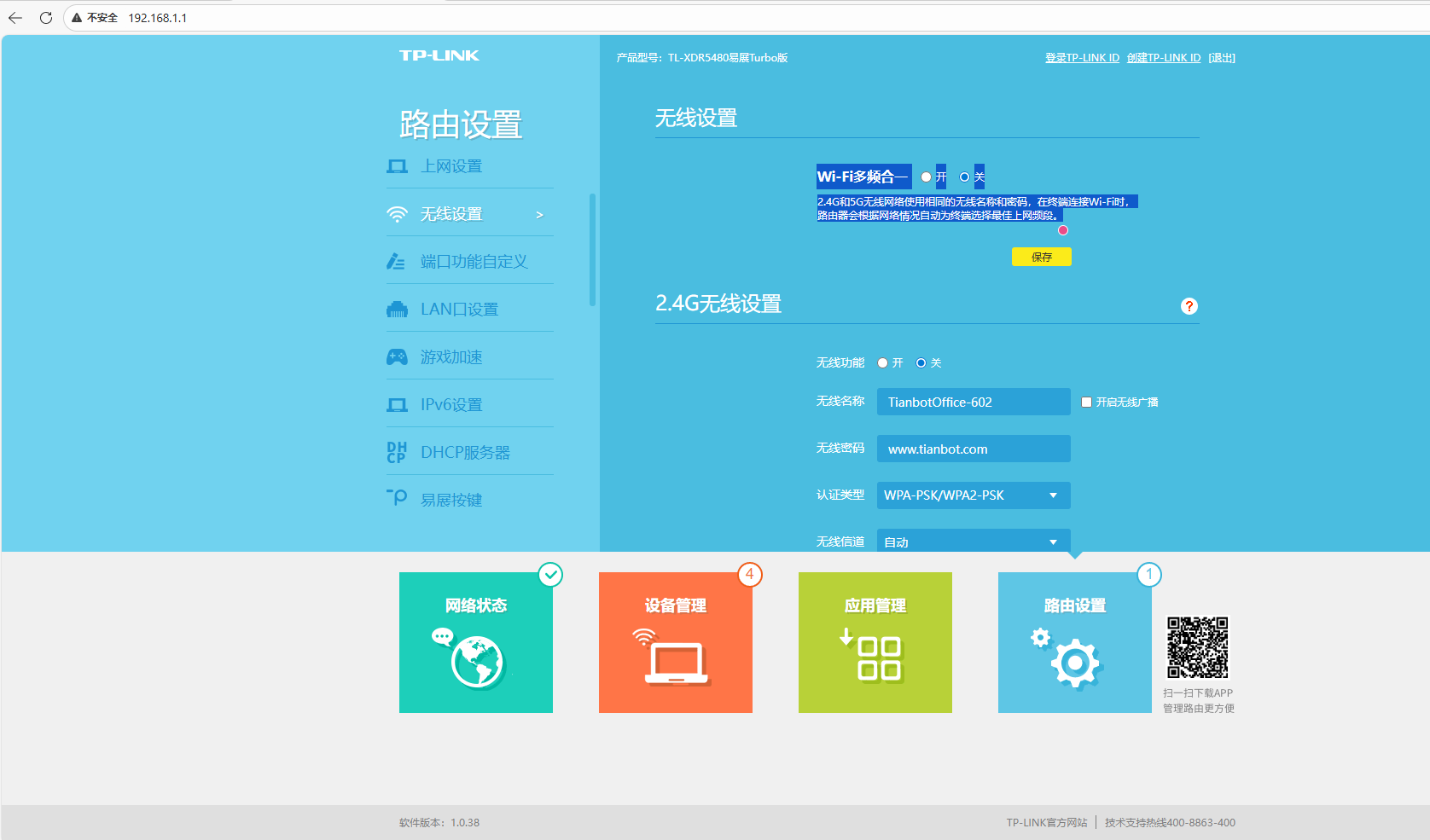This screenshot has height=840, width=1430.
Task: Turn on Wi-Fi多频合一 radio option 开
Action: (x=926, y=177)
